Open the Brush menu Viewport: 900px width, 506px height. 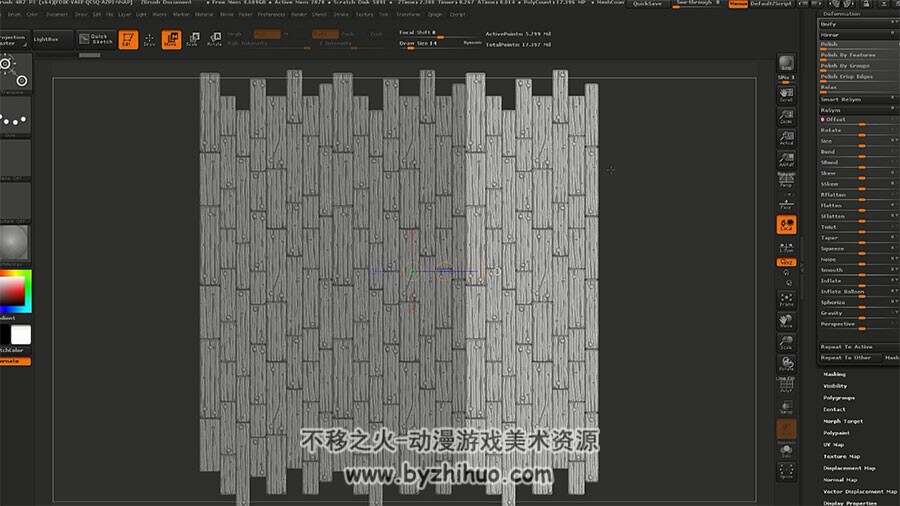point(14,14)
